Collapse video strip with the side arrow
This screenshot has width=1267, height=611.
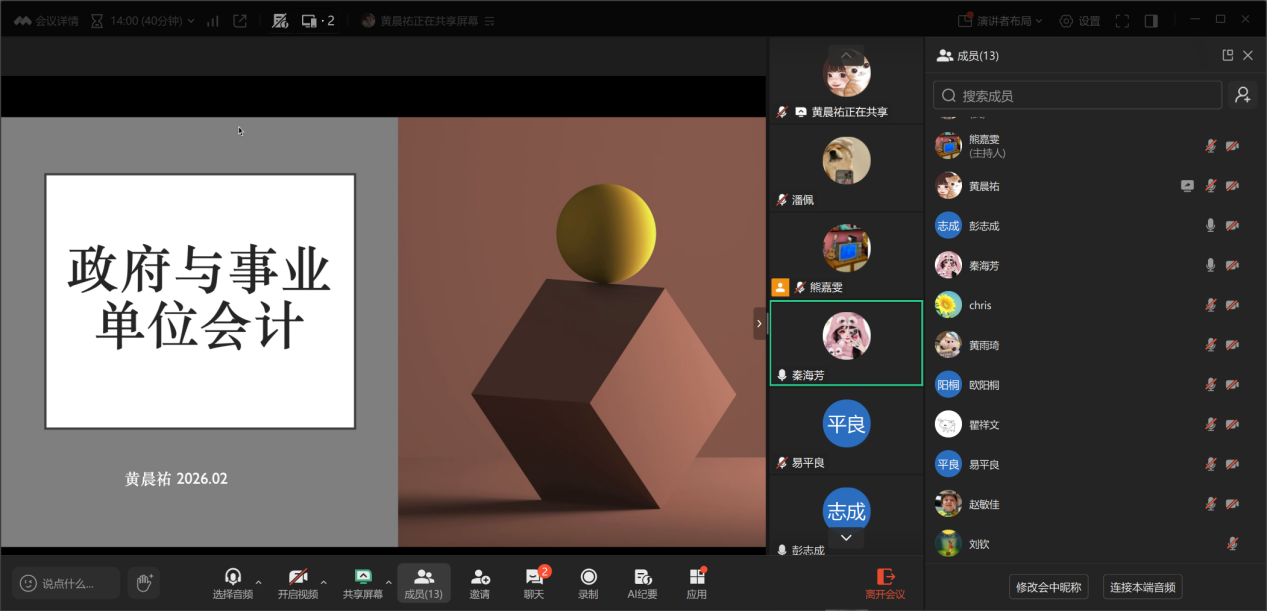tap(759, 323)
